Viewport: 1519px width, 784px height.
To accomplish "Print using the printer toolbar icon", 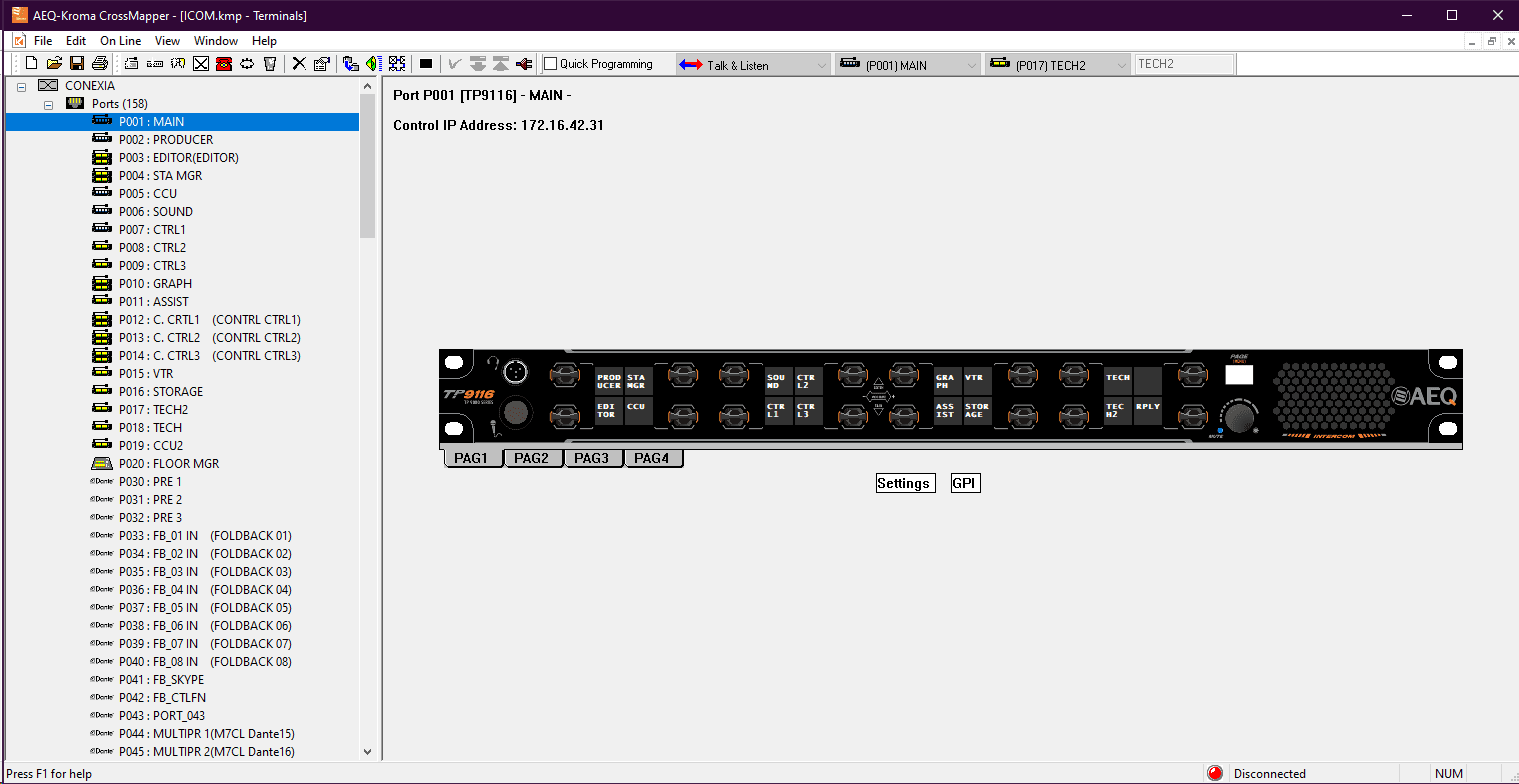I will coord(100,64).
